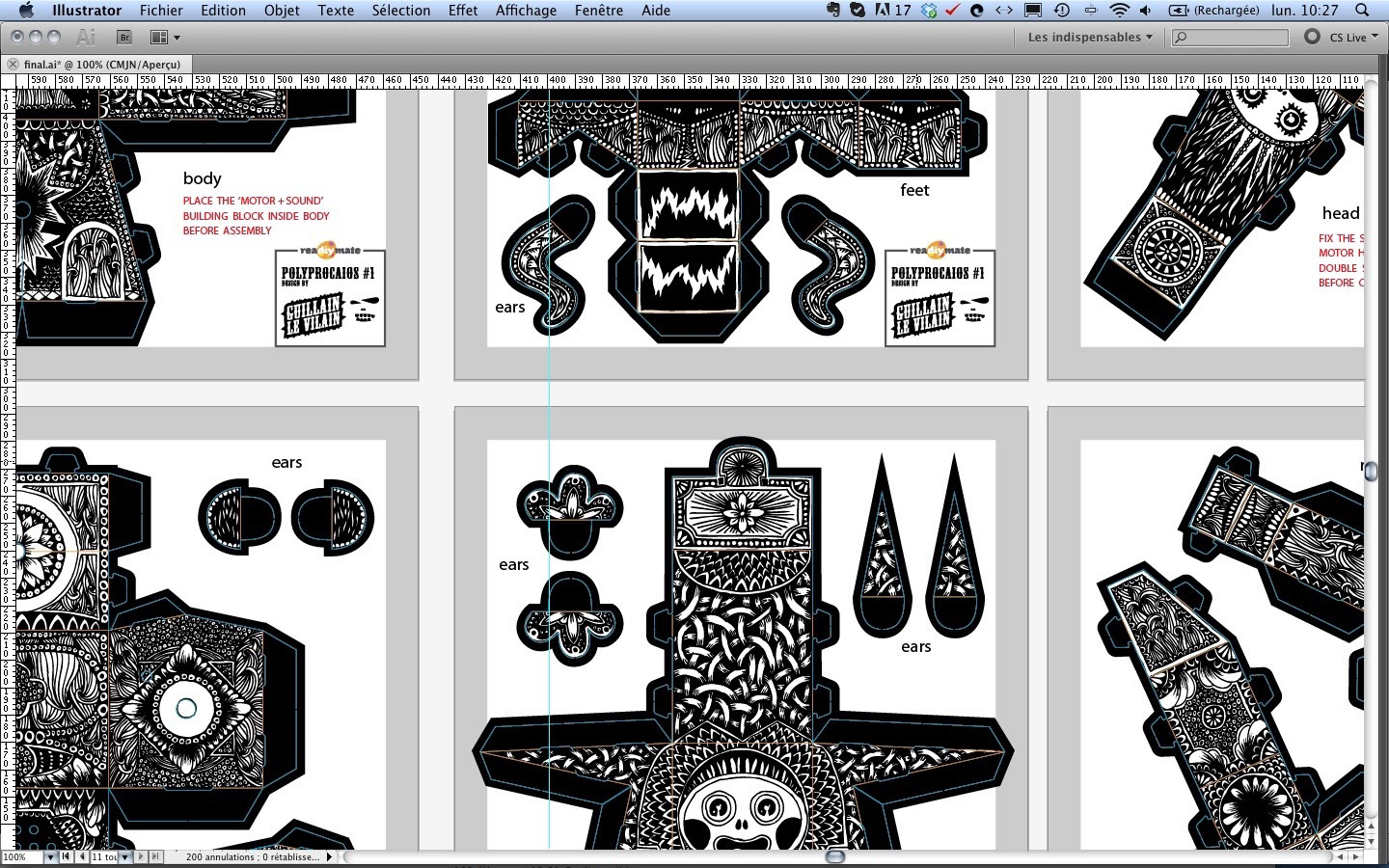Open the Les indispensables workspace dropdown
1389x868 pixels.
pos(1090,37)
